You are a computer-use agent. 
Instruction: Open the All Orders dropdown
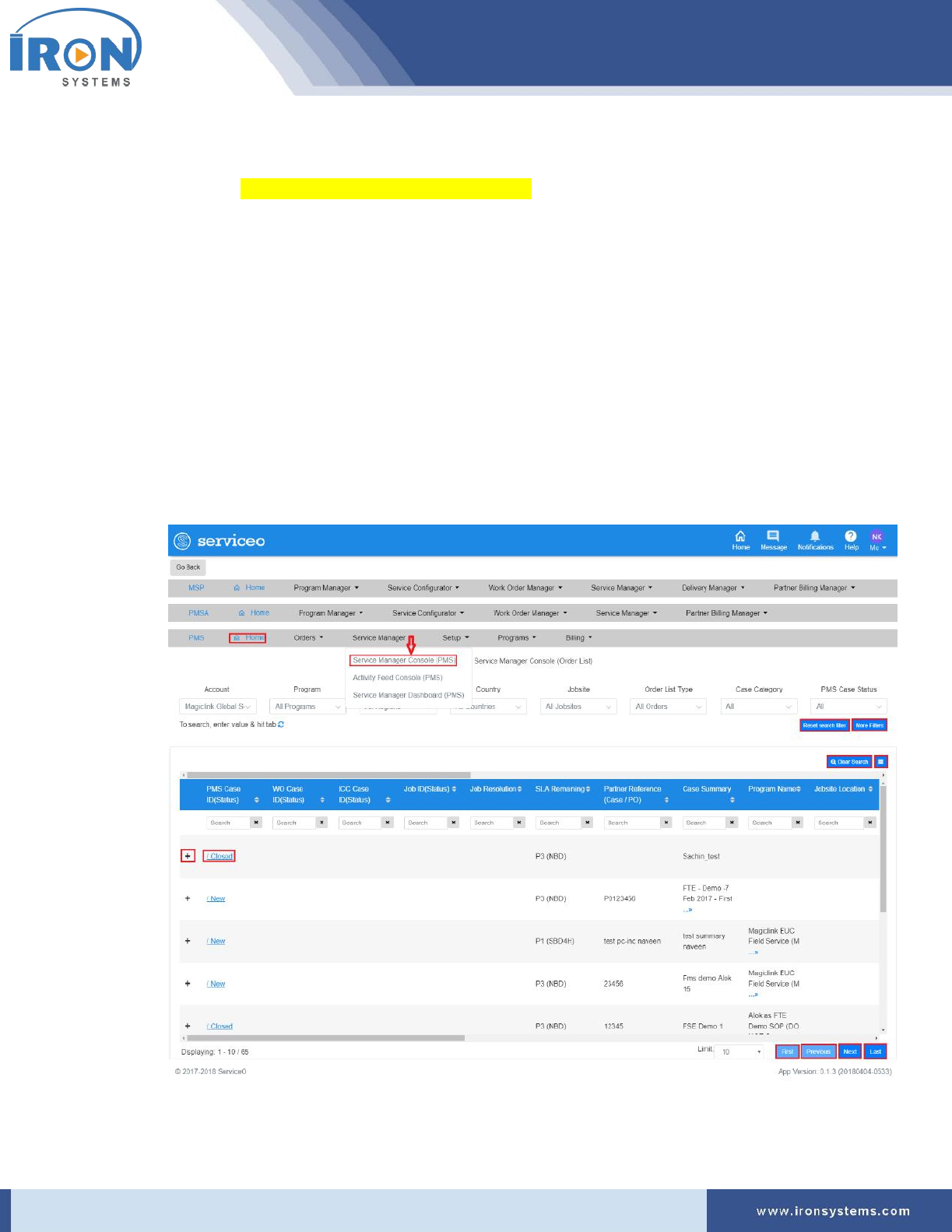pyautogui.click(x=668, y=707)
